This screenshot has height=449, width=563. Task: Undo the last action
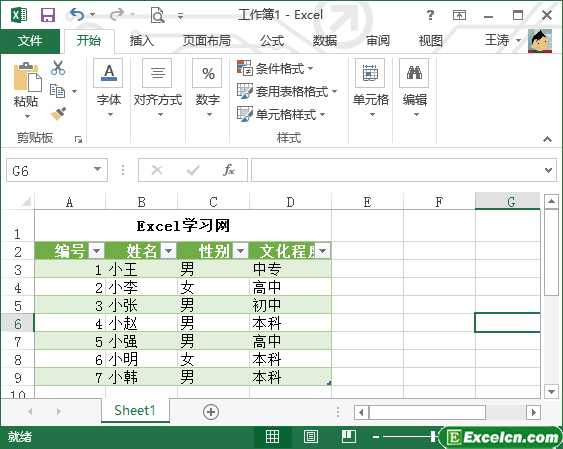77,15
